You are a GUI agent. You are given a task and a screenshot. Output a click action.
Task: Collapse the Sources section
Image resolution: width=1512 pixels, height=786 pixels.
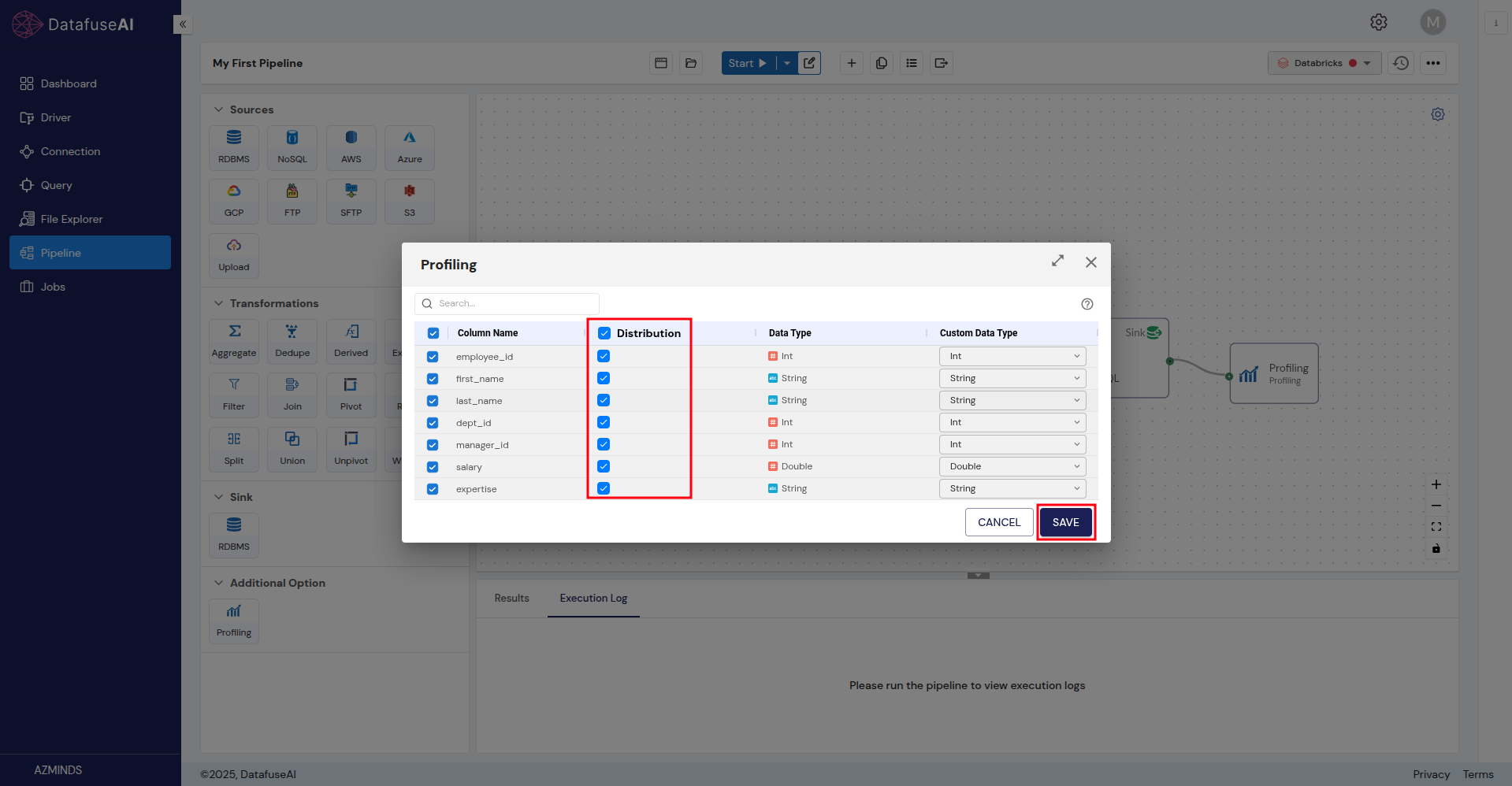point(218,109)
